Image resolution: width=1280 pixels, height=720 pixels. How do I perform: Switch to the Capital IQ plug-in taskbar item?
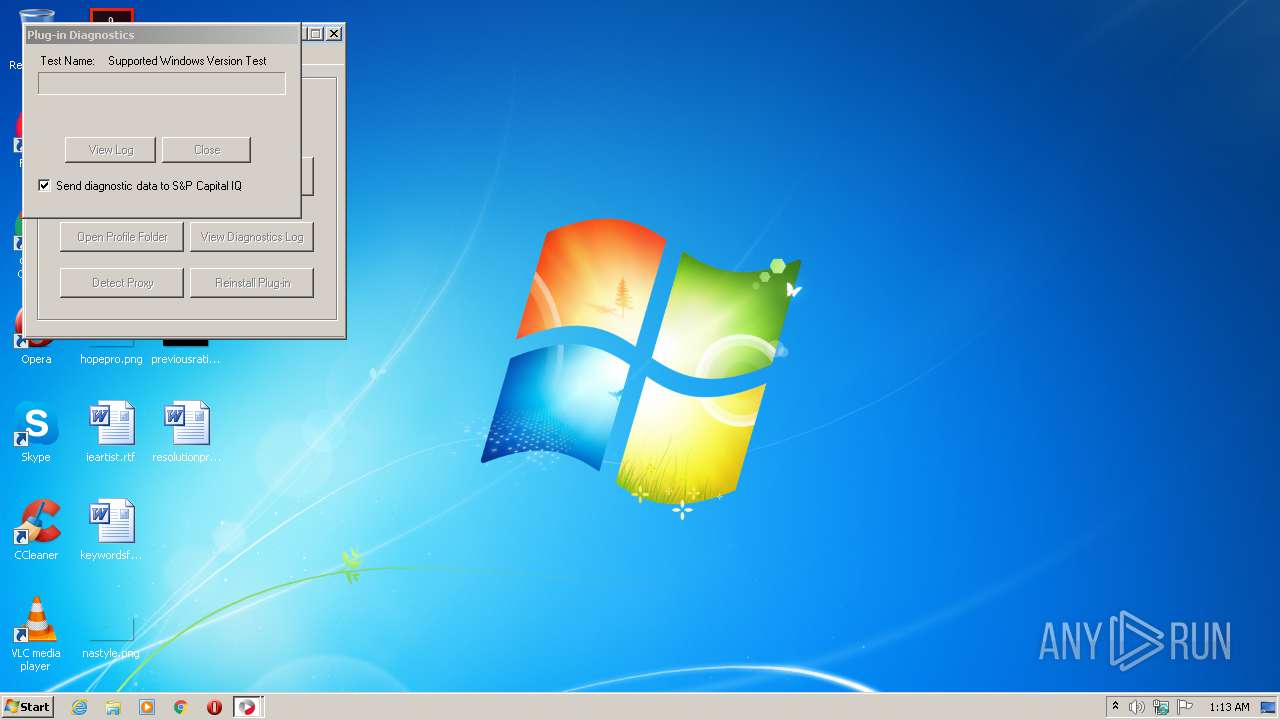(x=248, y=707)
